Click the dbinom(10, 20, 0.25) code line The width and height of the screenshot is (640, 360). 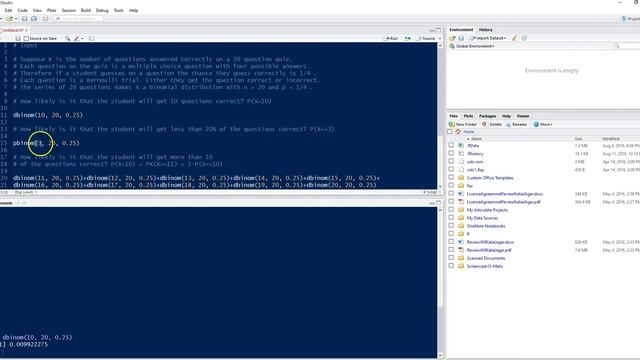[x=48, y=115]
